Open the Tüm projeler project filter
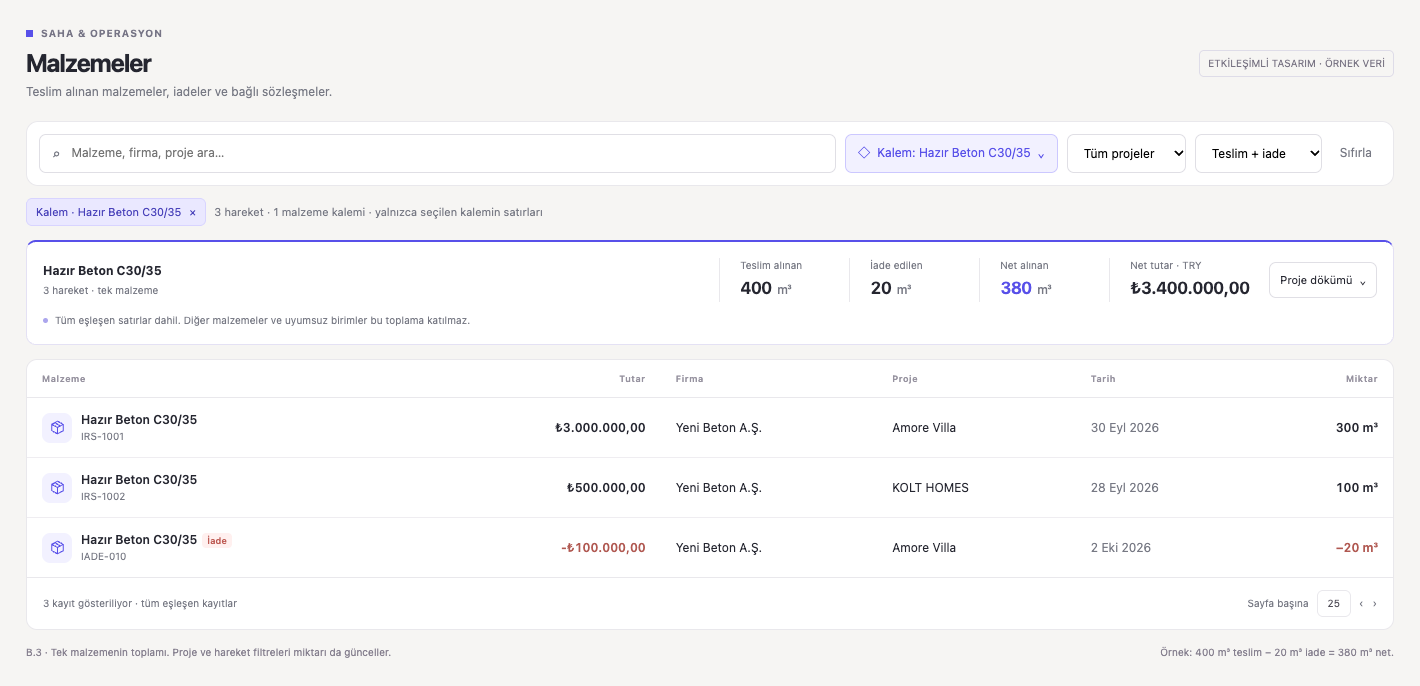Image resolution: width=1420 pixels, height=686 pixels. click(1126, 154)
